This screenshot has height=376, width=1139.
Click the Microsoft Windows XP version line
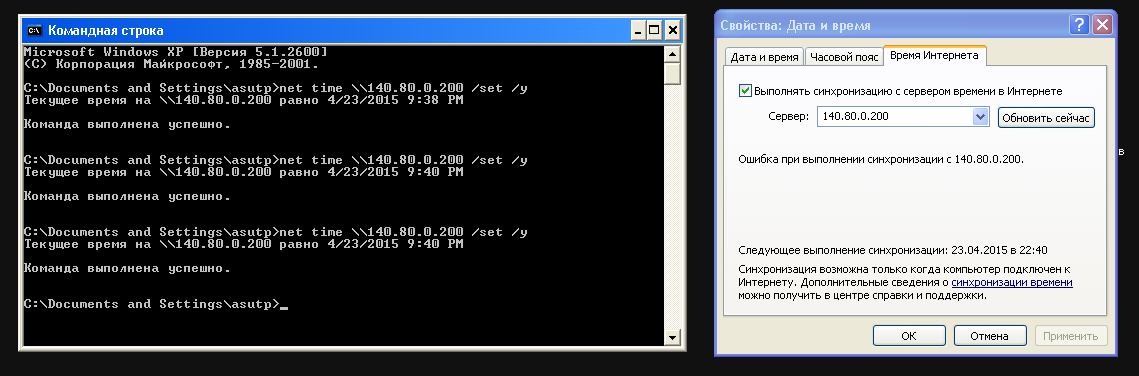176,52
